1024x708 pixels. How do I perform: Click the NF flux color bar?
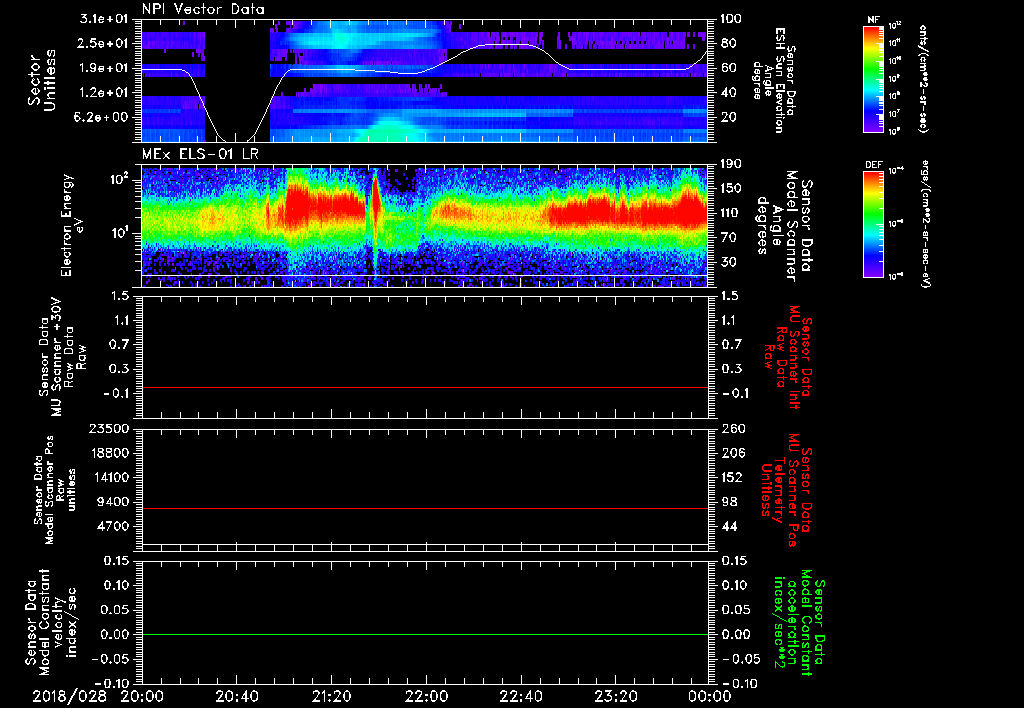pyautogui.click(x=874, y=79)
